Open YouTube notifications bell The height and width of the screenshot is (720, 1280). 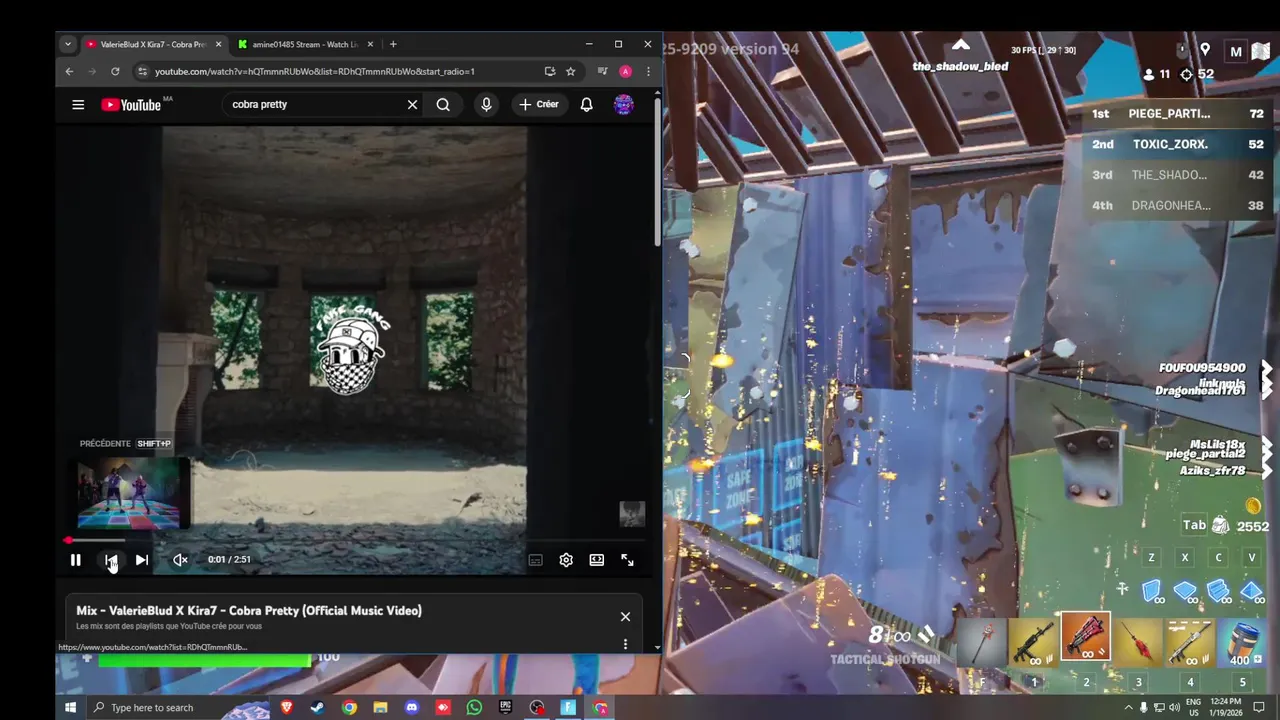(587, 104)
